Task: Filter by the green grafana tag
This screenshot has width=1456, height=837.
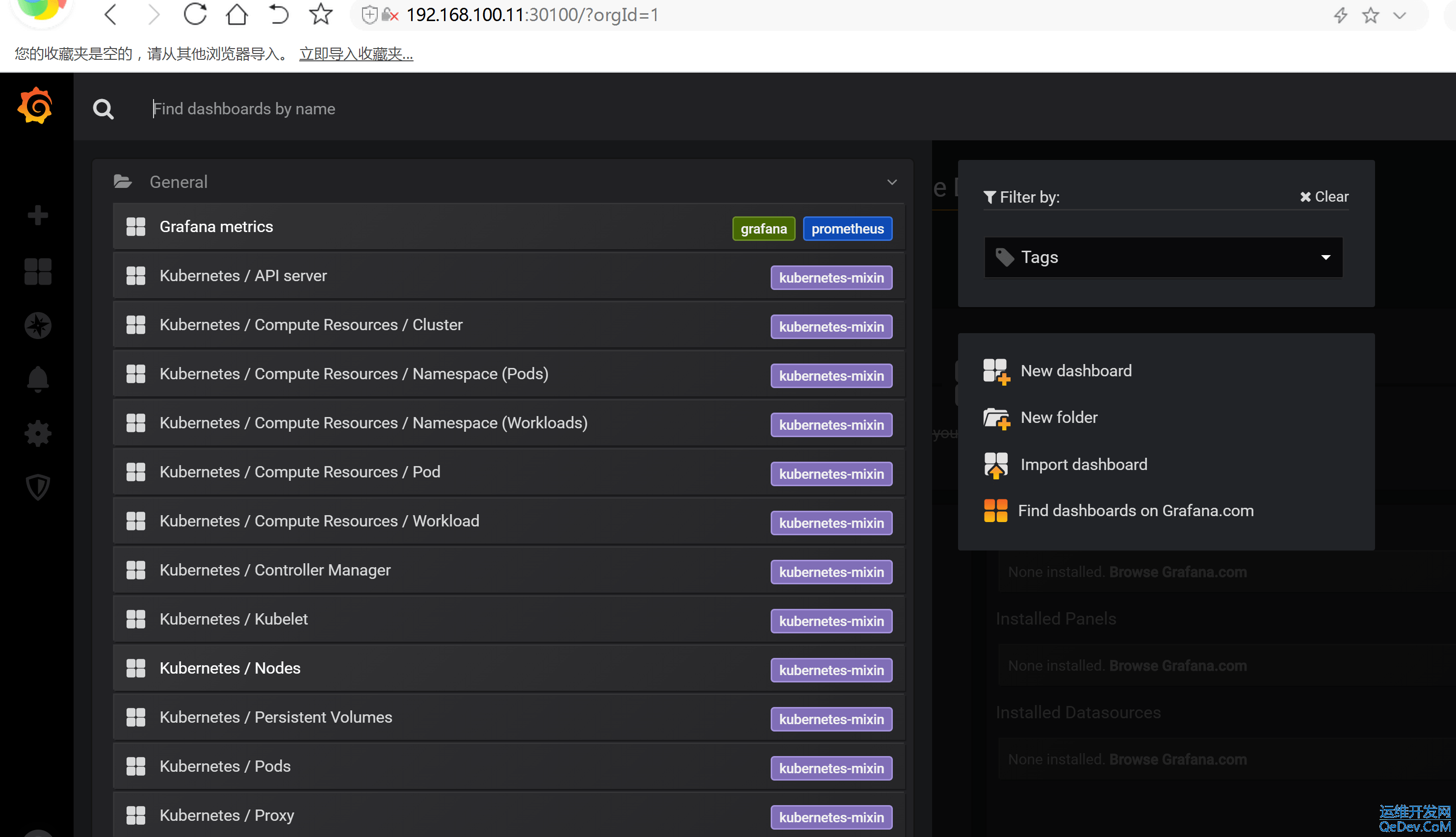Action: click(763, 229)
